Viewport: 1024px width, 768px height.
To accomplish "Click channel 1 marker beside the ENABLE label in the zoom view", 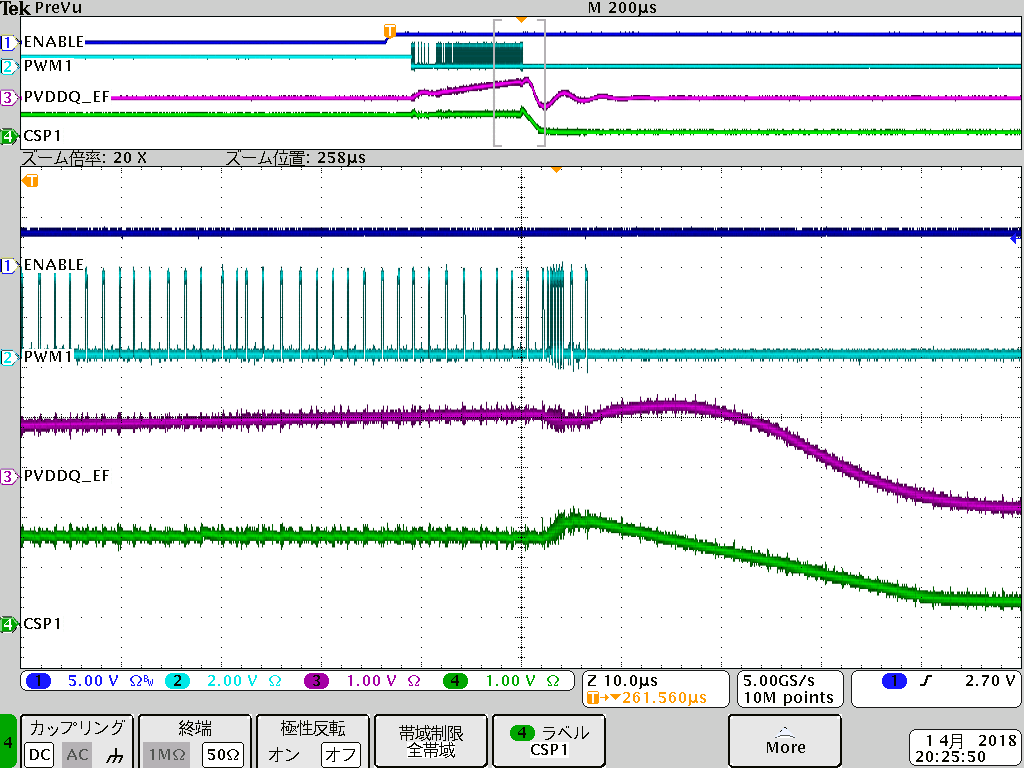I will (x=8, y=265).
